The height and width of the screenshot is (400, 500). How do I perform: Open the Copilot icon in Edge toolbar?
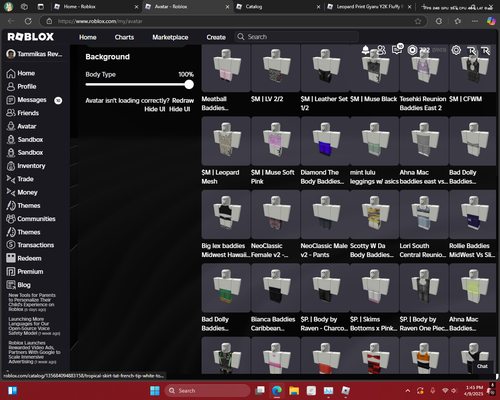[491, 21]
